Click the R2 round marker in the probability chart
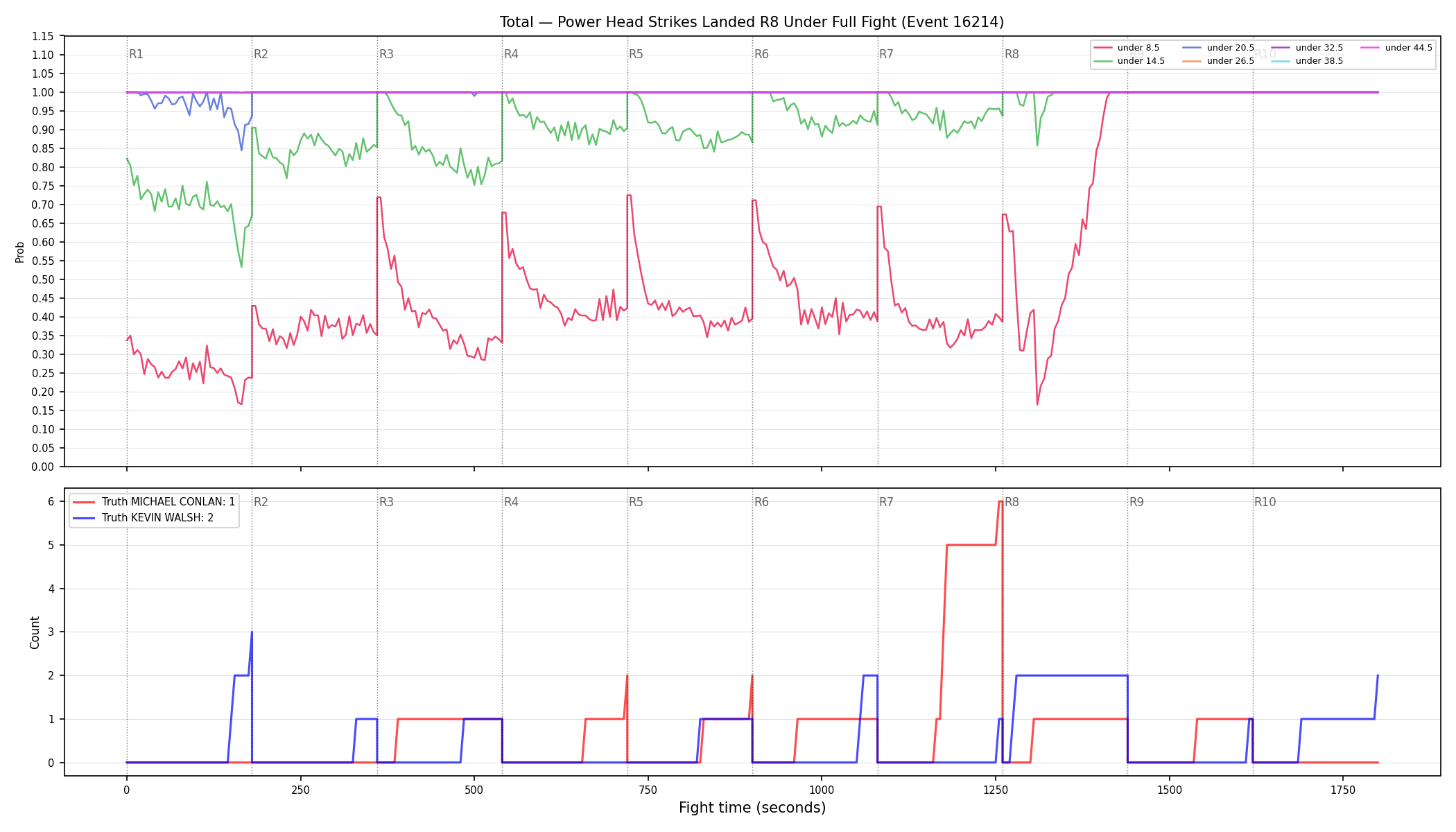This screenshot has width=1456, height=832. 261,54
